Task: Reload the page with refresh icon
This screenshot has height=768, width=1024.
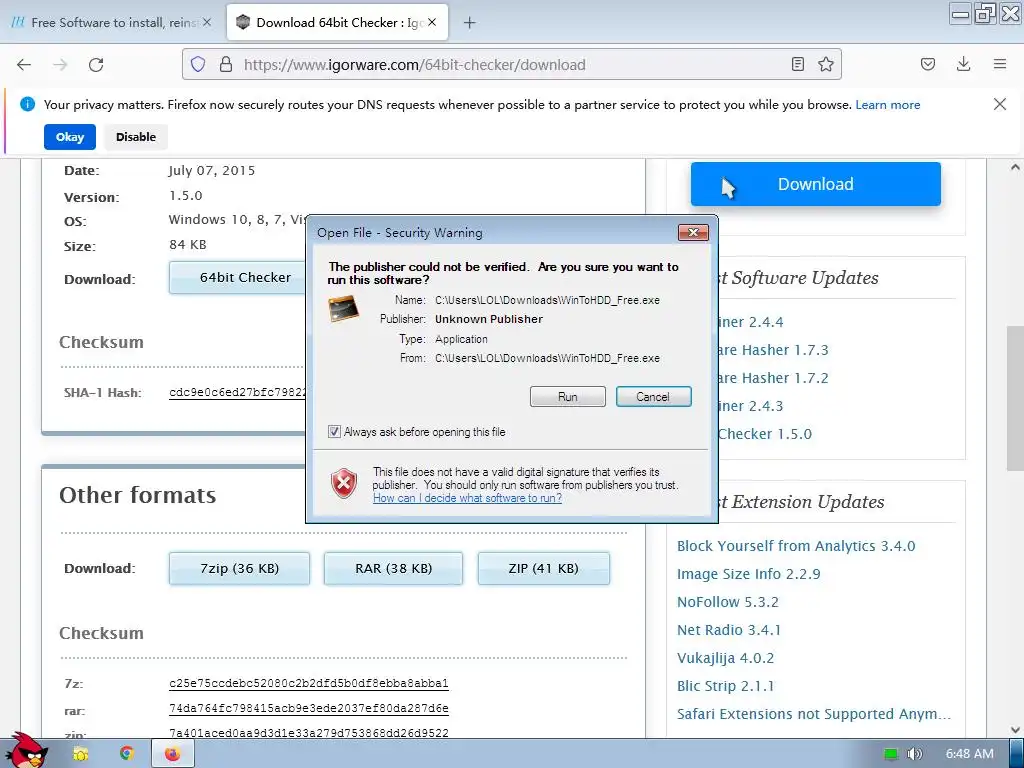Action: point(96,65)
